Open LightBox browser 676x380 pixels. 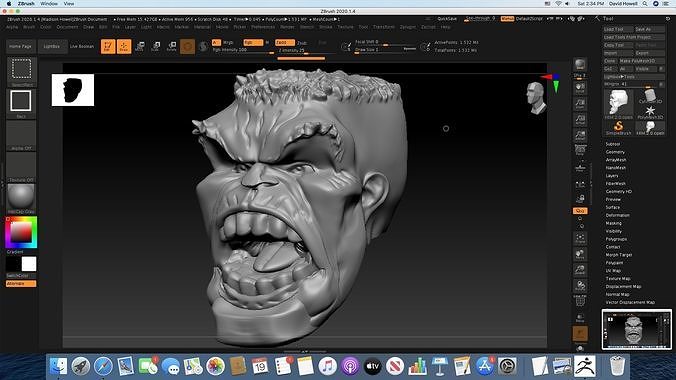(52, 46)
